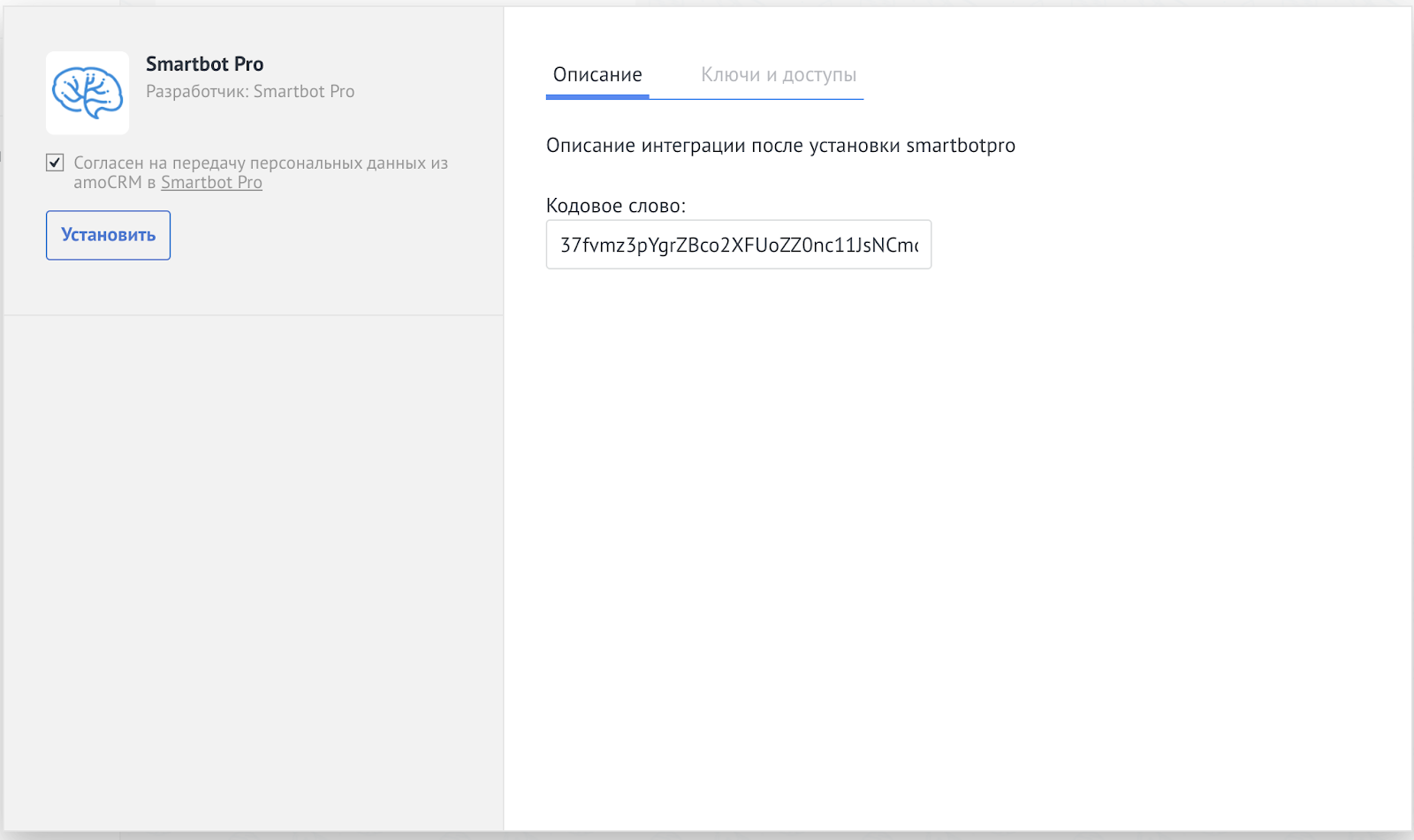
Task: Click the Установить button
Action: [x=108, y=235]
